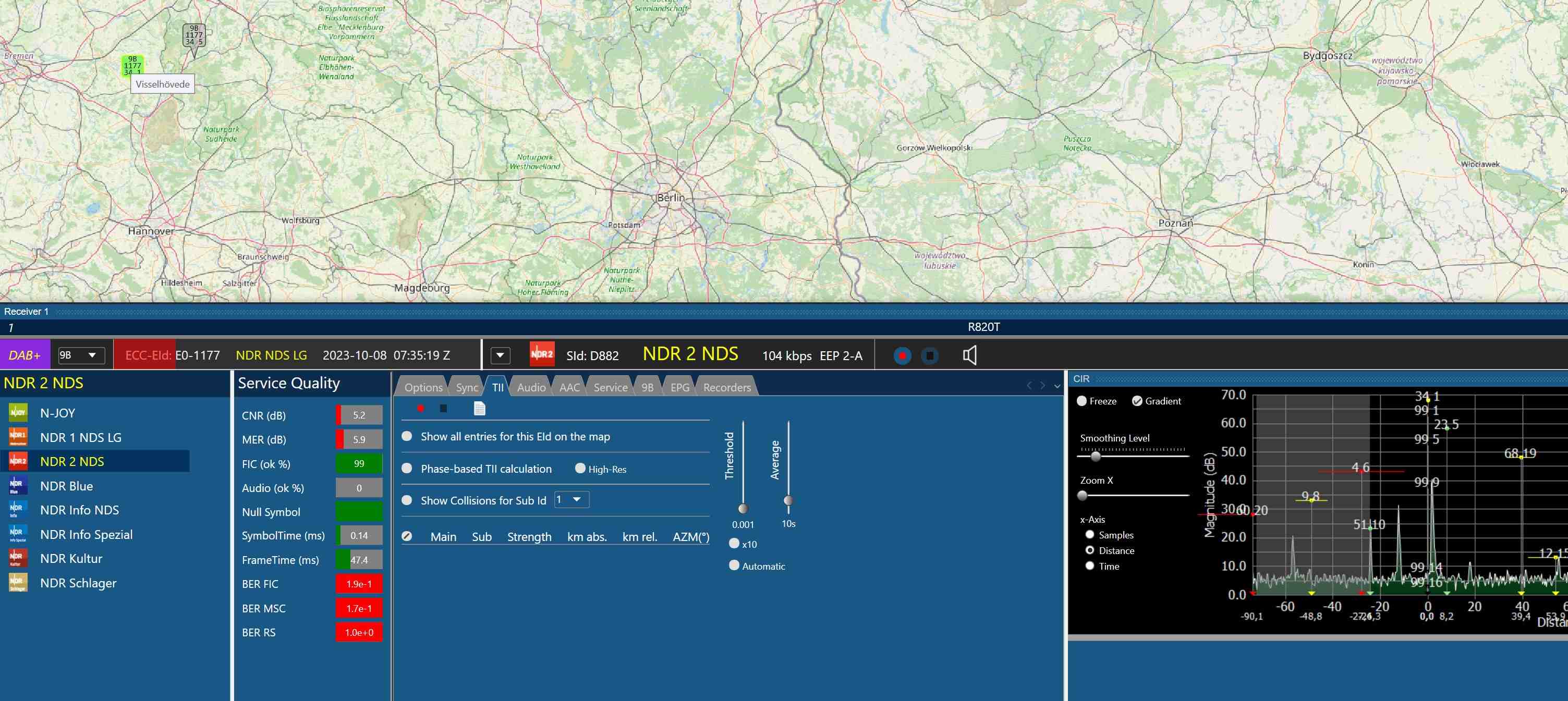This screenshot has height=701, width=1568.
Task: Mute audio with the speaker icon
Action: pyautogui.click(x=970, y=355)
